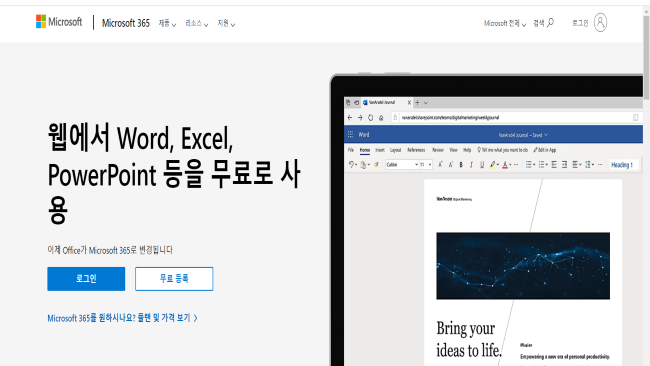Click the Microsoft logo in the header
650x366 pixels.
59,22
